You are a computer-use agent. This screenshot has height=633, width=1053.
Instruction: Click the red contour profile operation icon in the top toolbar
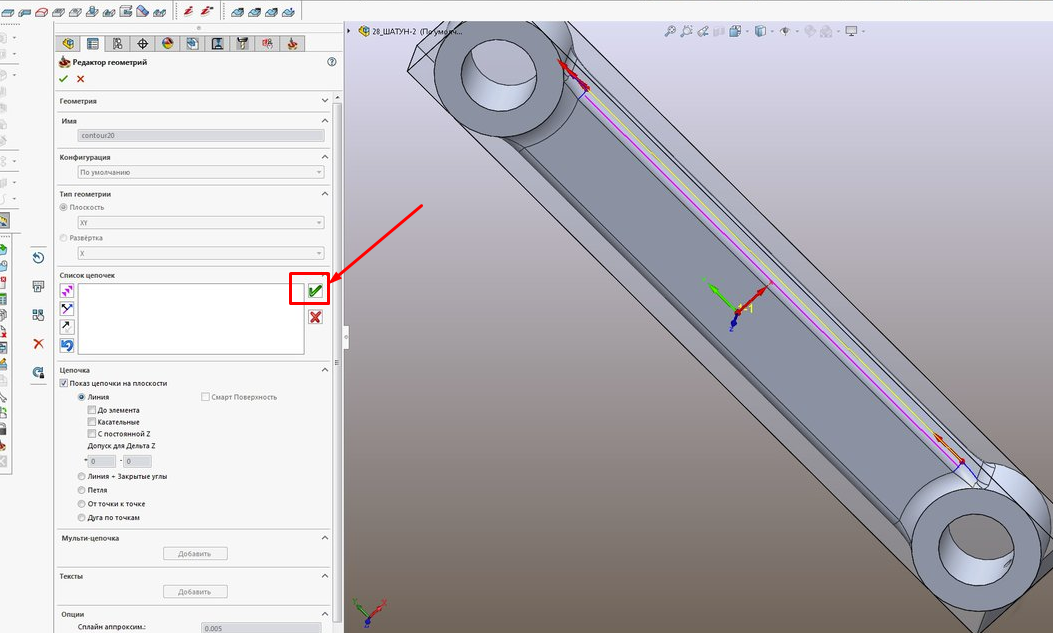click(x=41, y=11)
